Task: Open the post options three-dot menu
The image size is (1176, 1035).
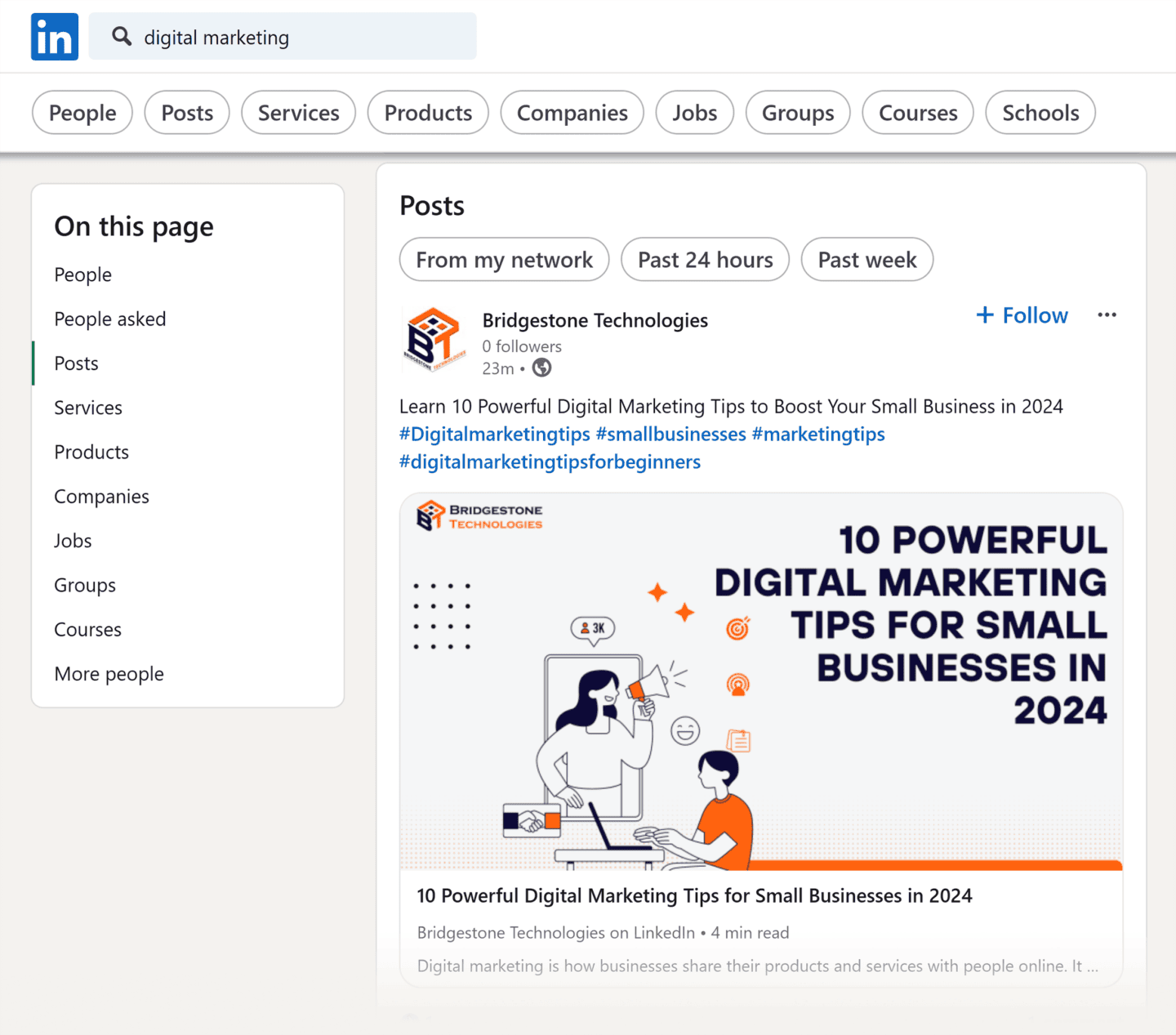Action: pos(1107,315)
